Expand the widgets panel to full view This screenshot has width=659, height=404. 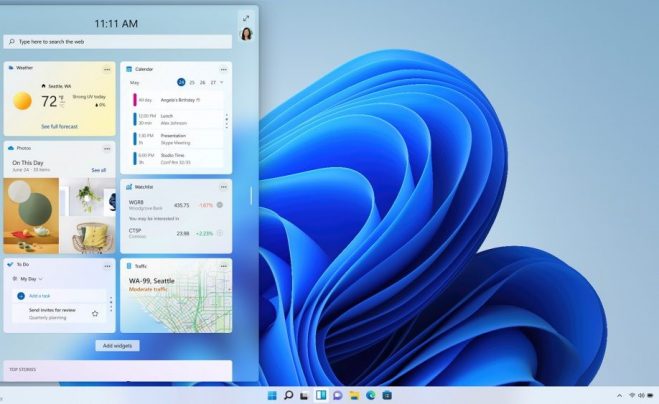[x=246, y=18]
